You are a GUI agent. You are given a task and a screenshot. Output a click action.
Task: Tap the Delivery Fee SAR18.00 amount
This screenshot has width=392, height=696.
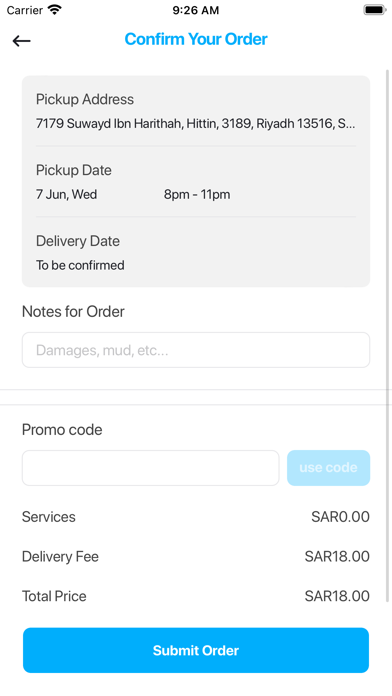click(337, 557)
